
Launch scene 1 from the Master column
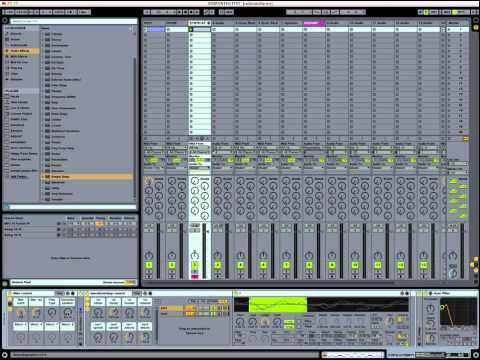(449, 29)
